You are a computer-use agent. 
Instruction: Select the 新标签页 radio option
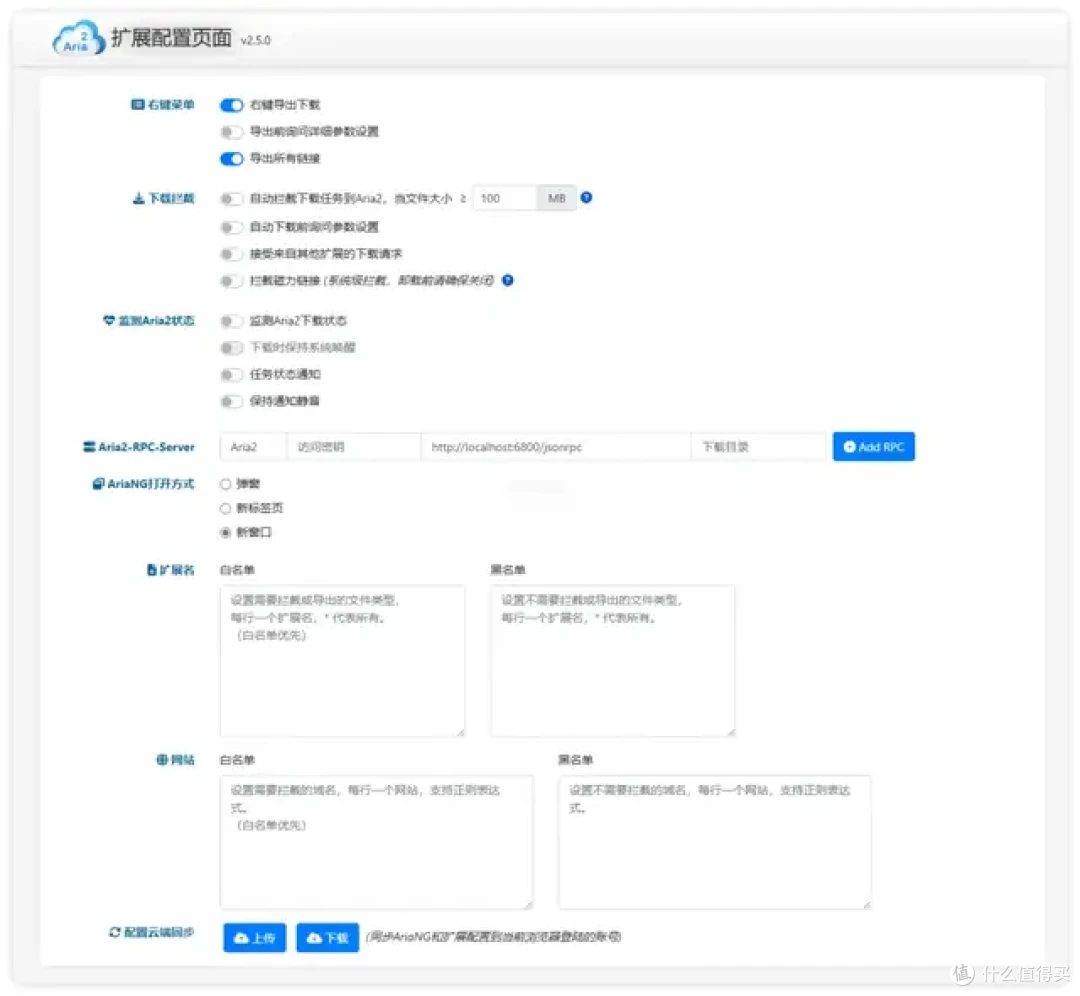click(225, 508)
